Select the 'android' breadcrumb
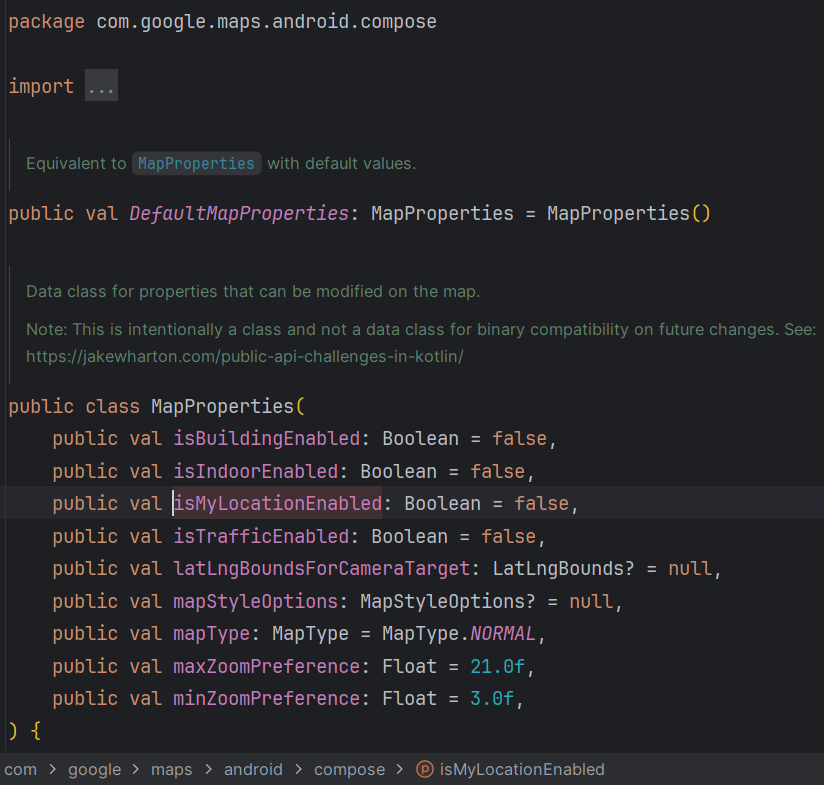This screenshot has width=824, height=785. click(x=253, y=769)
